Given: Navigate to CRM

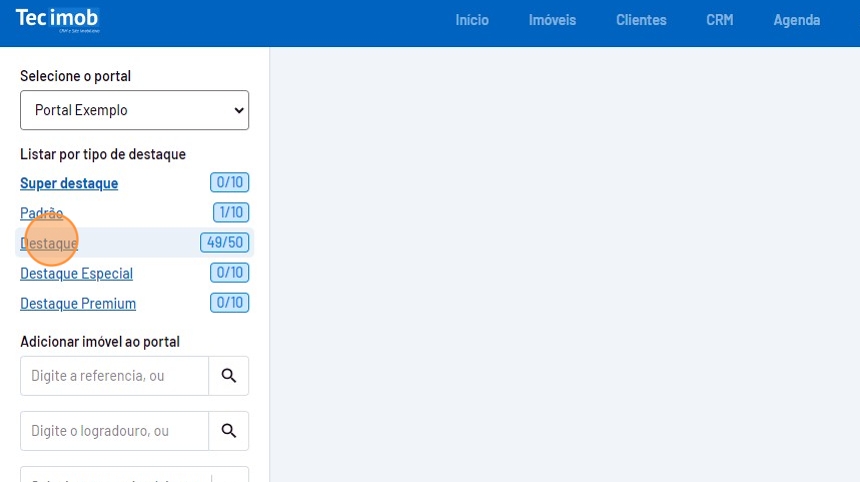Looking at the screenshot, I should 719,20.
